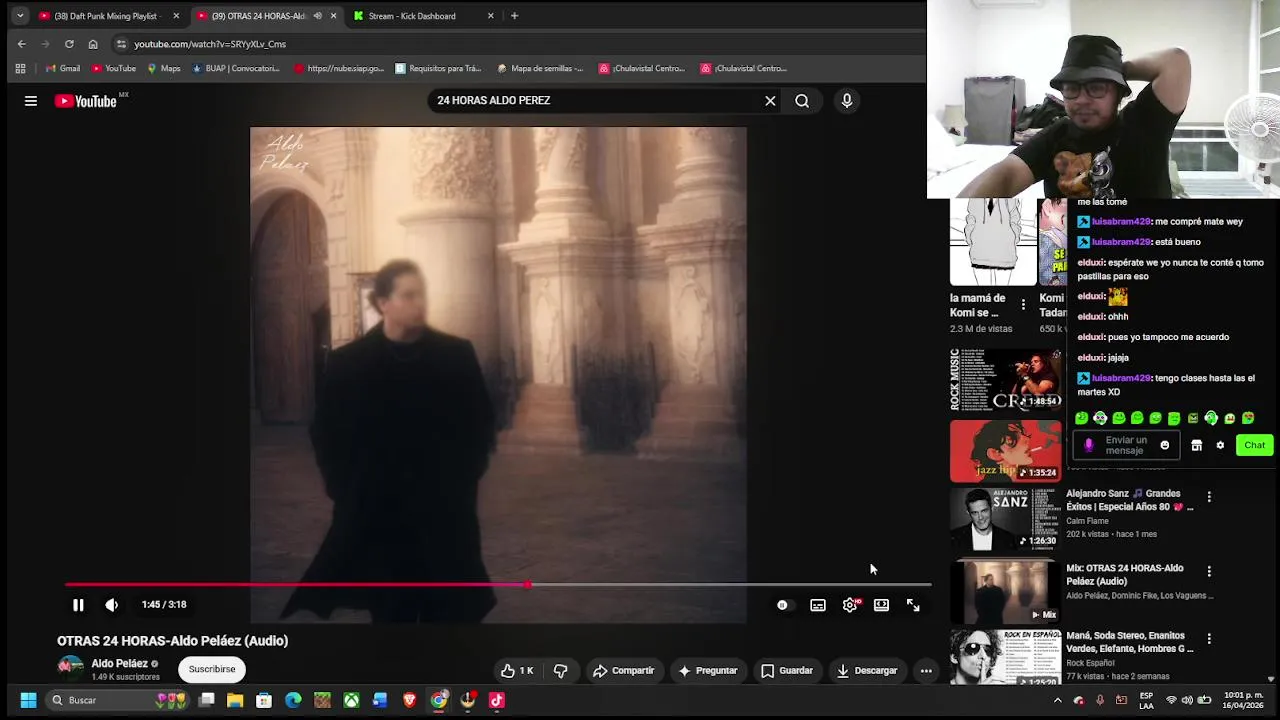
Task: Click the green Chat send button
Action: (1254, 445)
